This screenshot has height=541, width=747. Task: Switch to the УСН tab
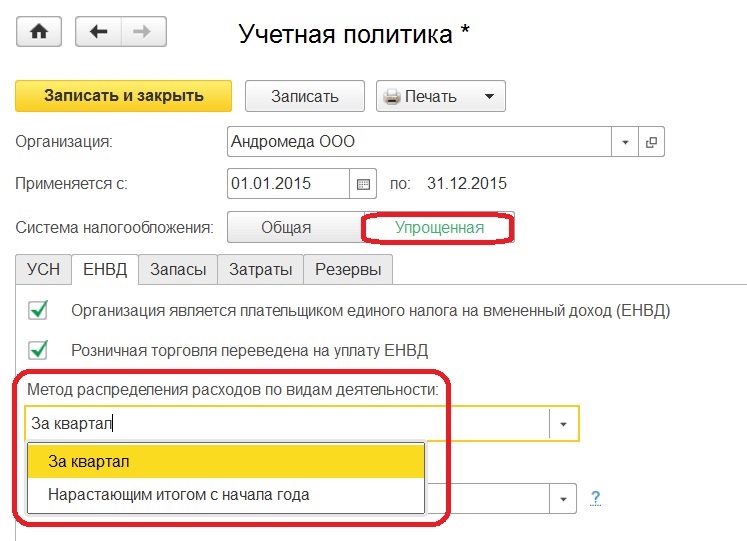[x=43, y=269]
